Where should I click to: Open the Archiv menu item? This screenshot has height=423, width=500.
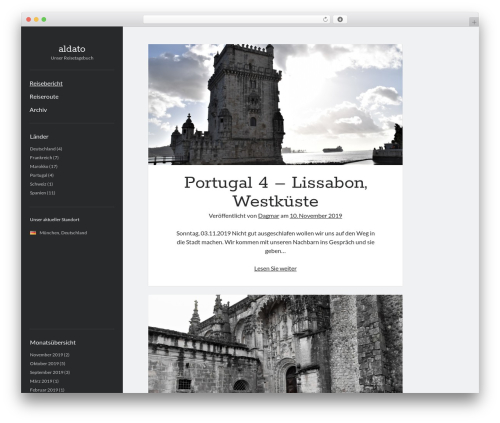(x=38, y=110)
